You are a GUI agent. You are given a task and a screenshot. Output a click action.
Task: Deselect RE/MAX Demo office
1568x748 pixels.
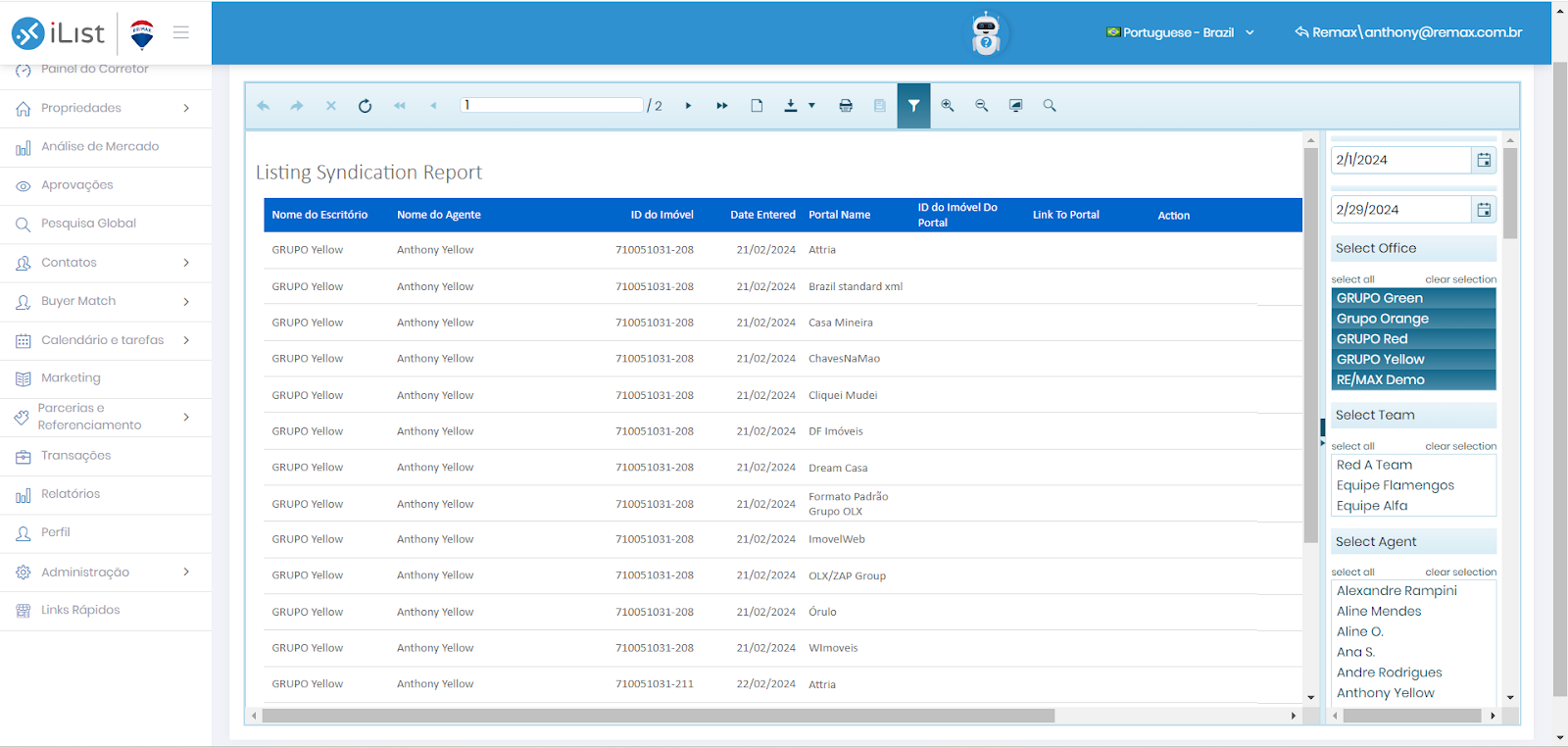[1413, 380]
